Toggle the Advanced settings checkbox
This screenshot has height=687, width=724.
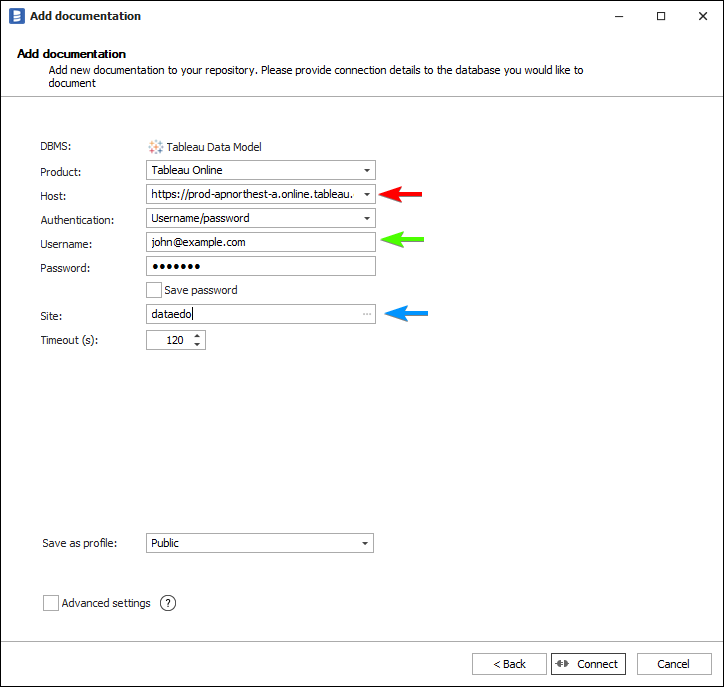[x=51, y=603]
